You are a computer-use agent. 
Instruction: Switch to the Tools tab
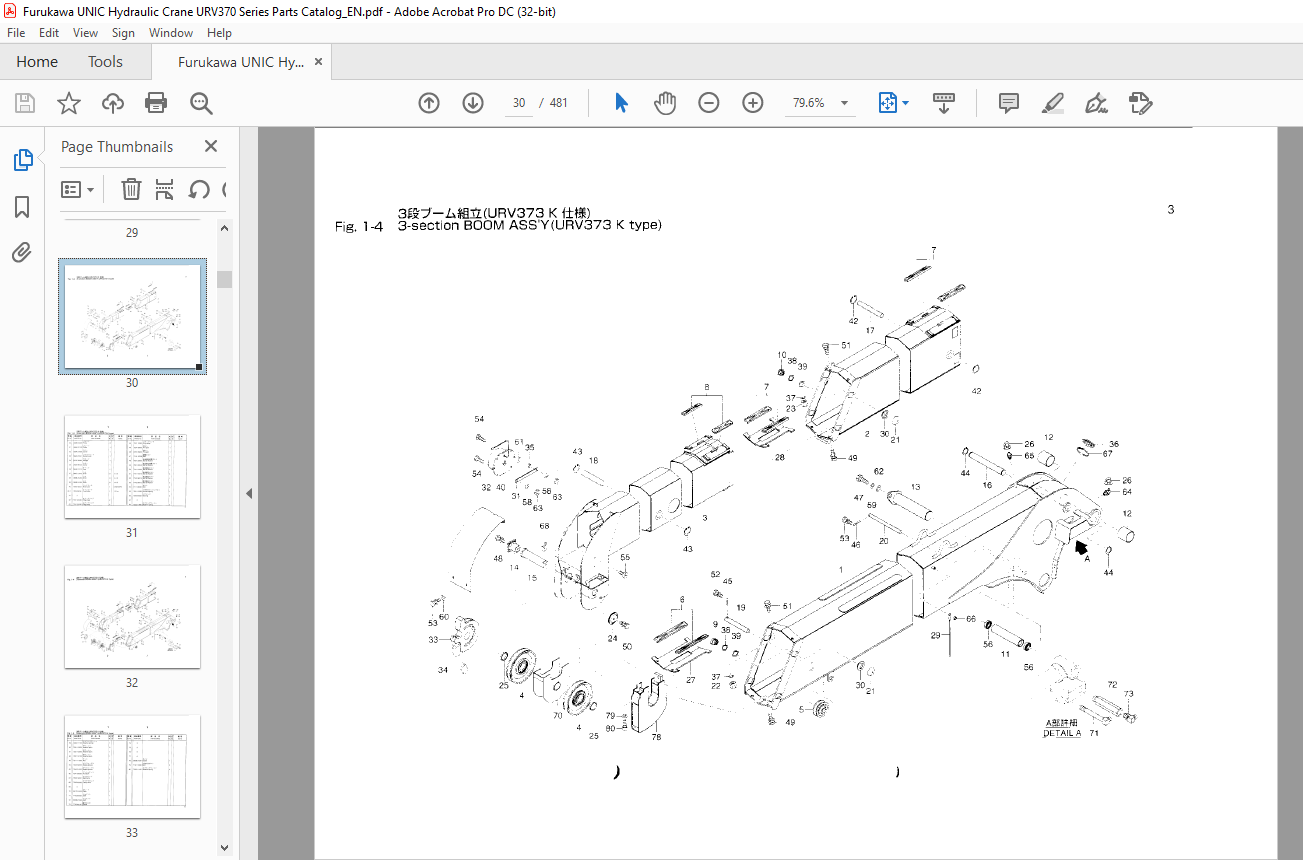coord(105,62)
